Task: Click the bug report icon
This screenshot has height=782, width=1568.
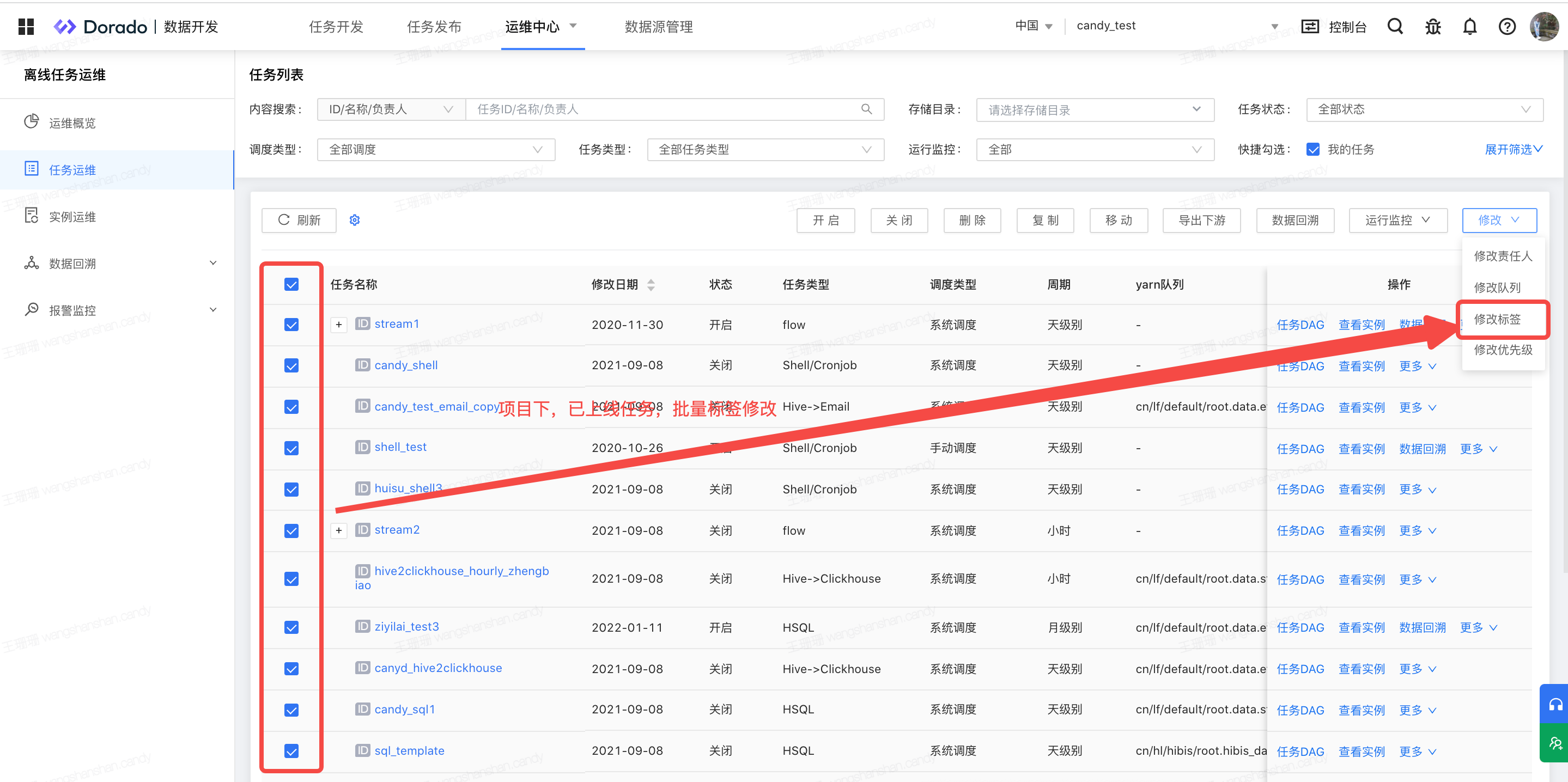Action: point(1433,26)
